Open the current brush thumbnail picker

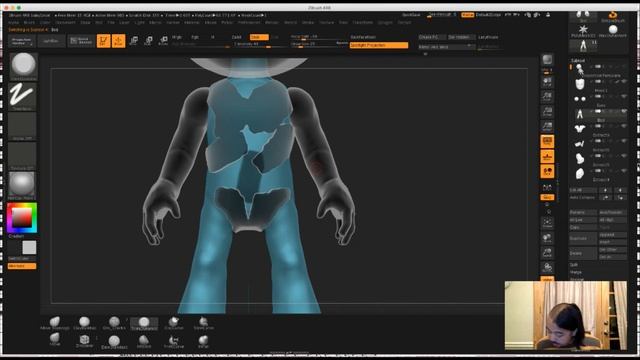[23, 67]
